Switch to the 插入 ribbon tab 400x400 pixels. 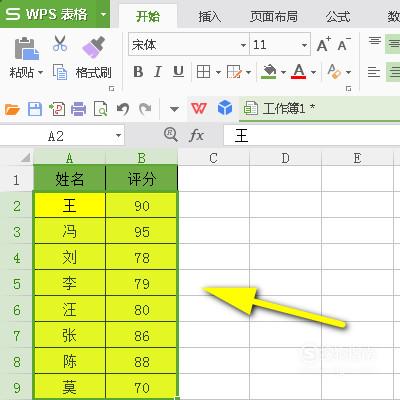209,16
